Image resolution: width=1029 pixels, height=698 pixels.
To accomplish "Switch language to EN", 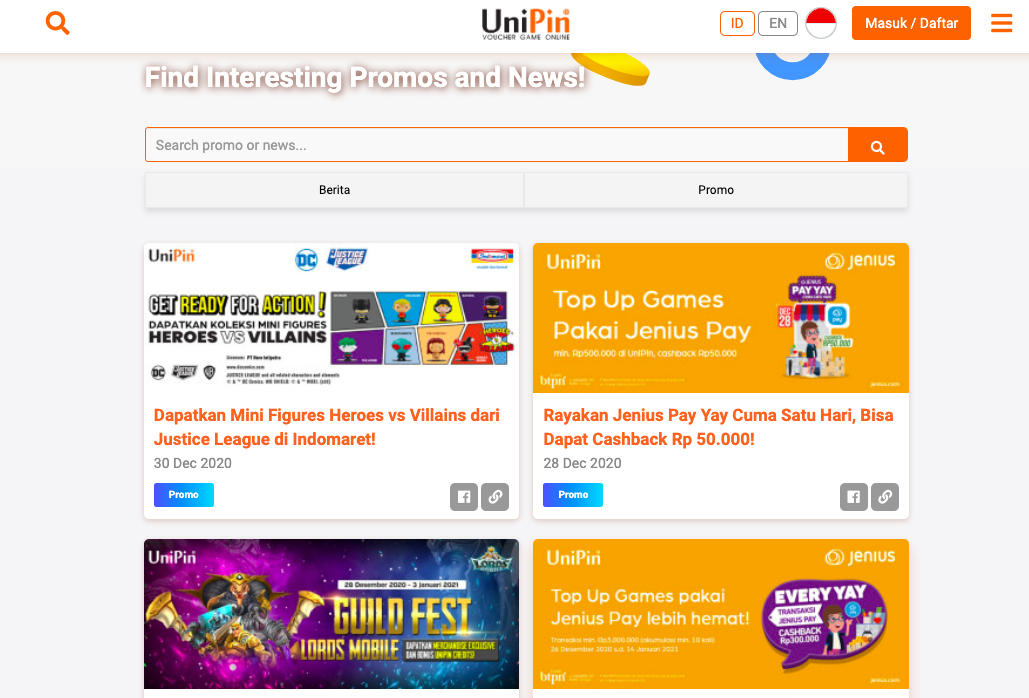I will (778, 23).
